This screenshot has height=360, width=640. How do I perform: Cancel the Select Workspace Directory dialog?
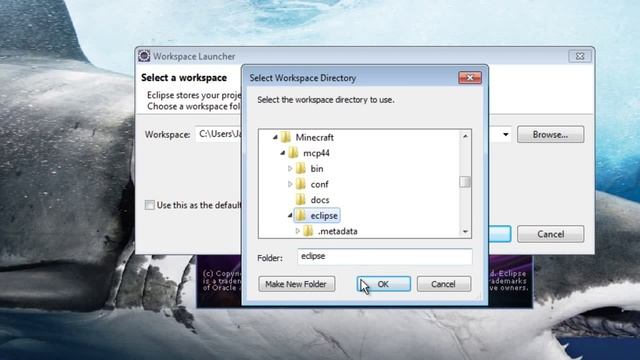click(444, 284)
